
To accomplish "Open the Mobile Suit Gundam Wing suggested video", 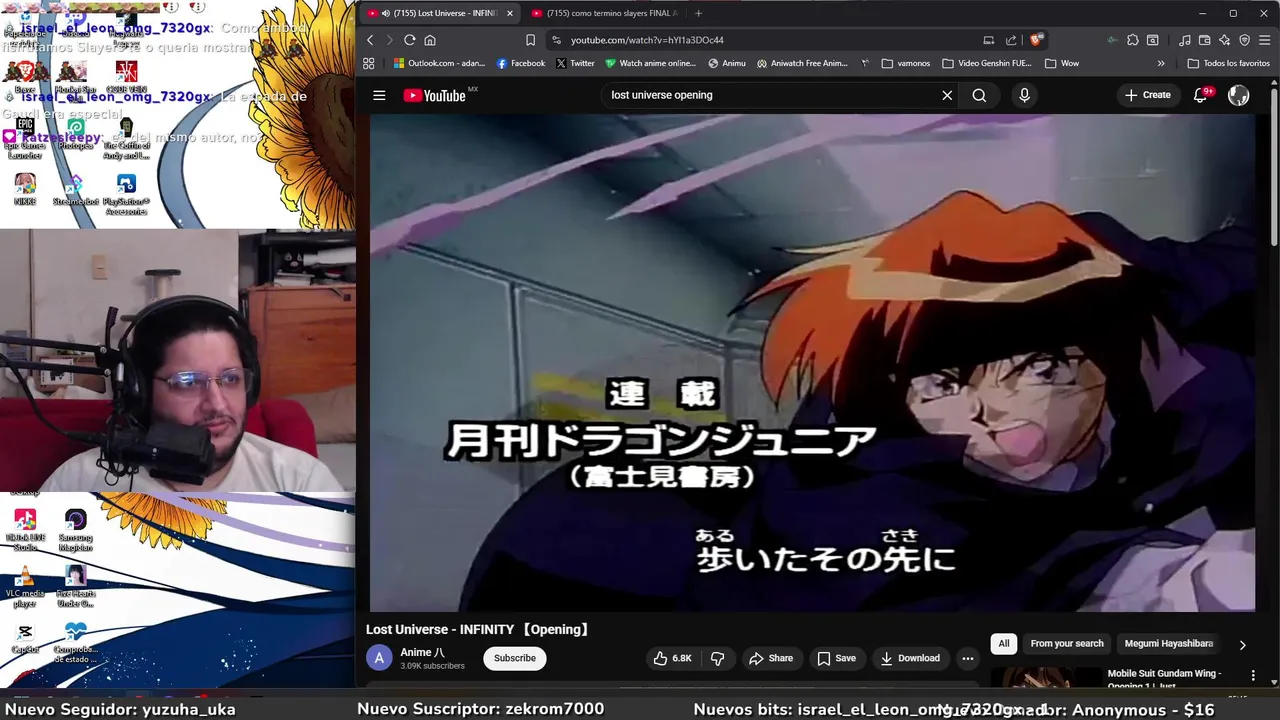I will (x=1164, y=679).
